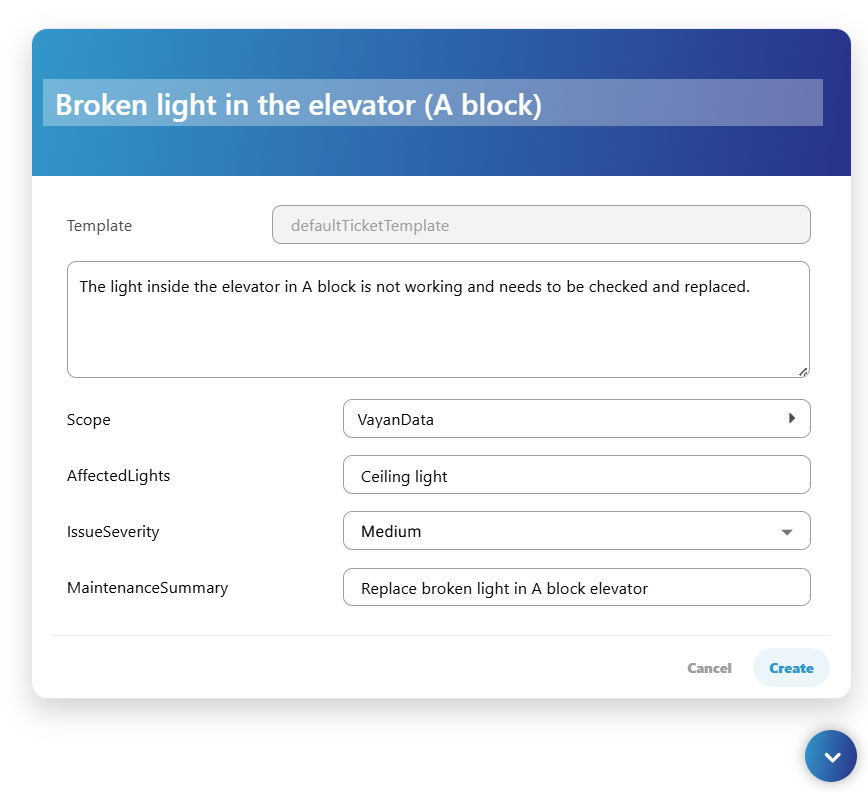Click the divider line above the Cancel button
Viewport: 868px width, 792px height.
(441, 635)
